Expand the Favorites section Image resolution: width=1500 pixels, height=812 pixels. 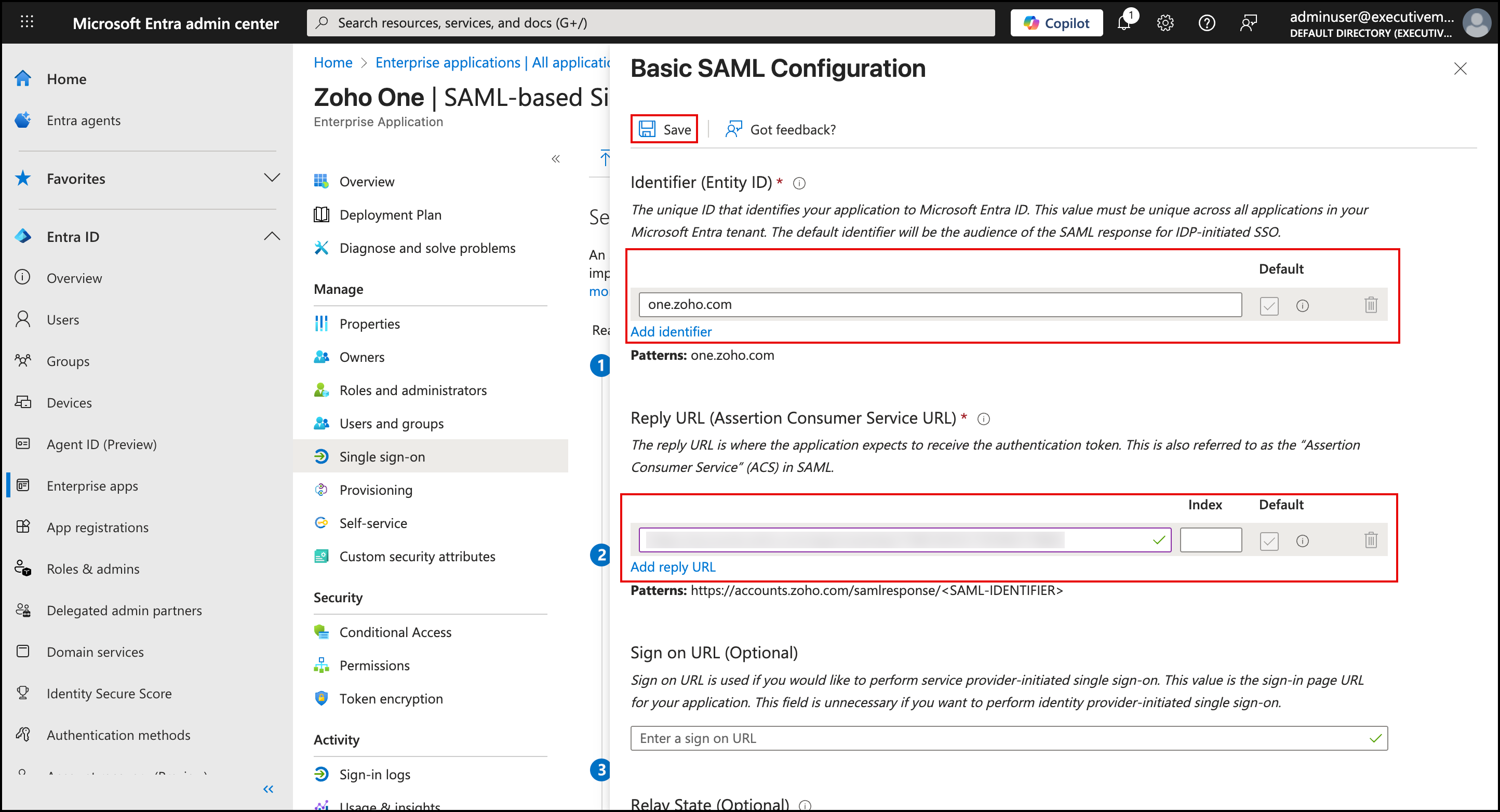[271, 178]
